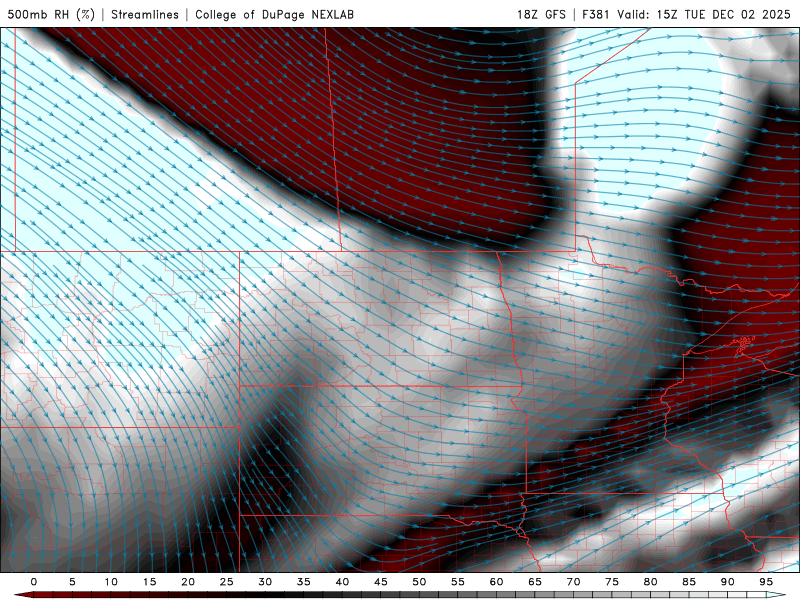
Task: Click the "70" colorbar tick label
Action: click(x=573, y=582)
